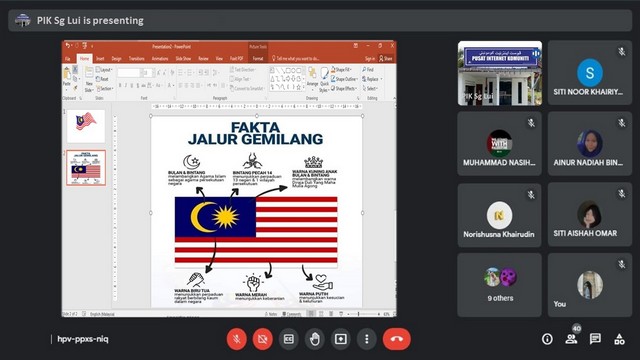Select the SITI AISHAH OMAR tile

pos(590,215)
